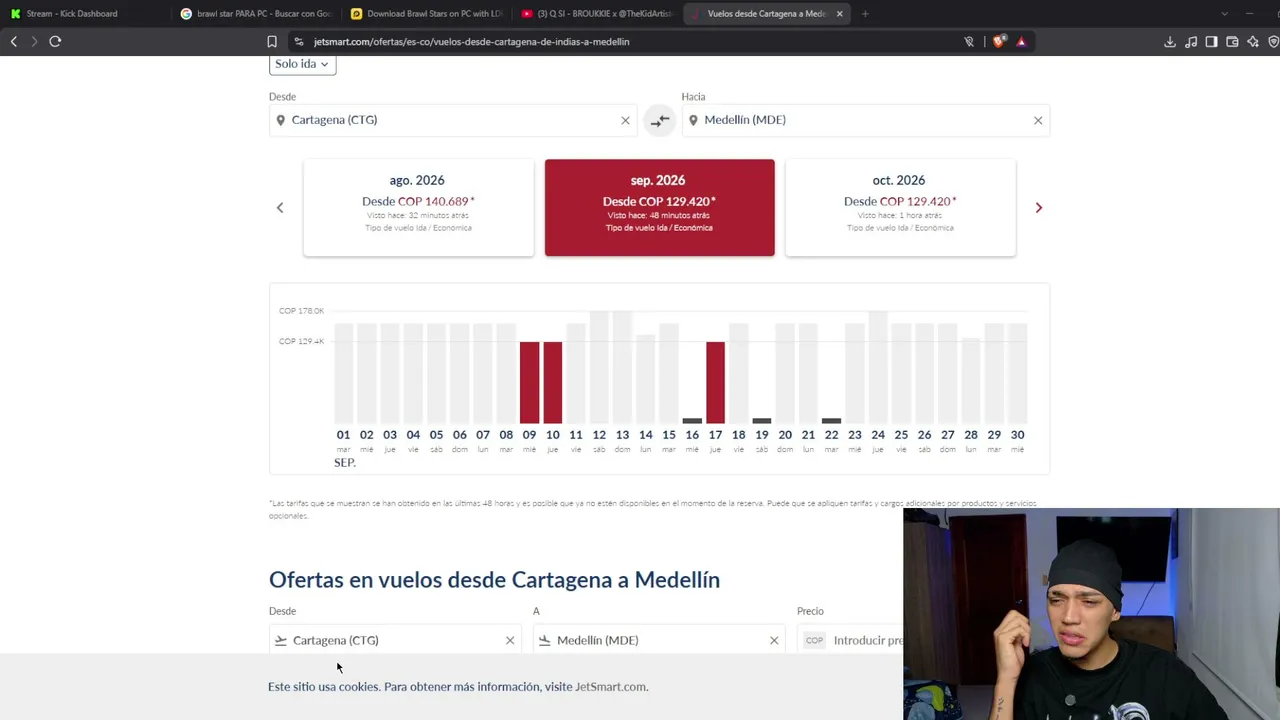Go back using the browser back arrow
The height and width of the screenshot is (720, 1280).
tap(14, 41)
